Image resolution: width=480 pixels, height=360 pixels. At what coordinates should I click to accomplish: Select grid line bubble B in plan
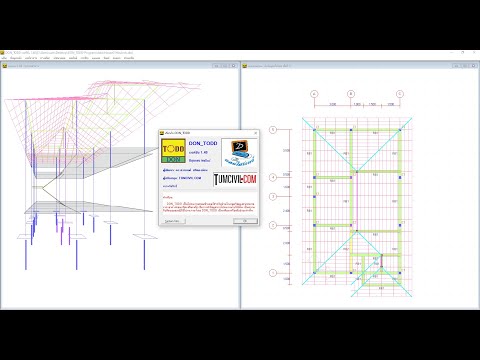(351, 94)
